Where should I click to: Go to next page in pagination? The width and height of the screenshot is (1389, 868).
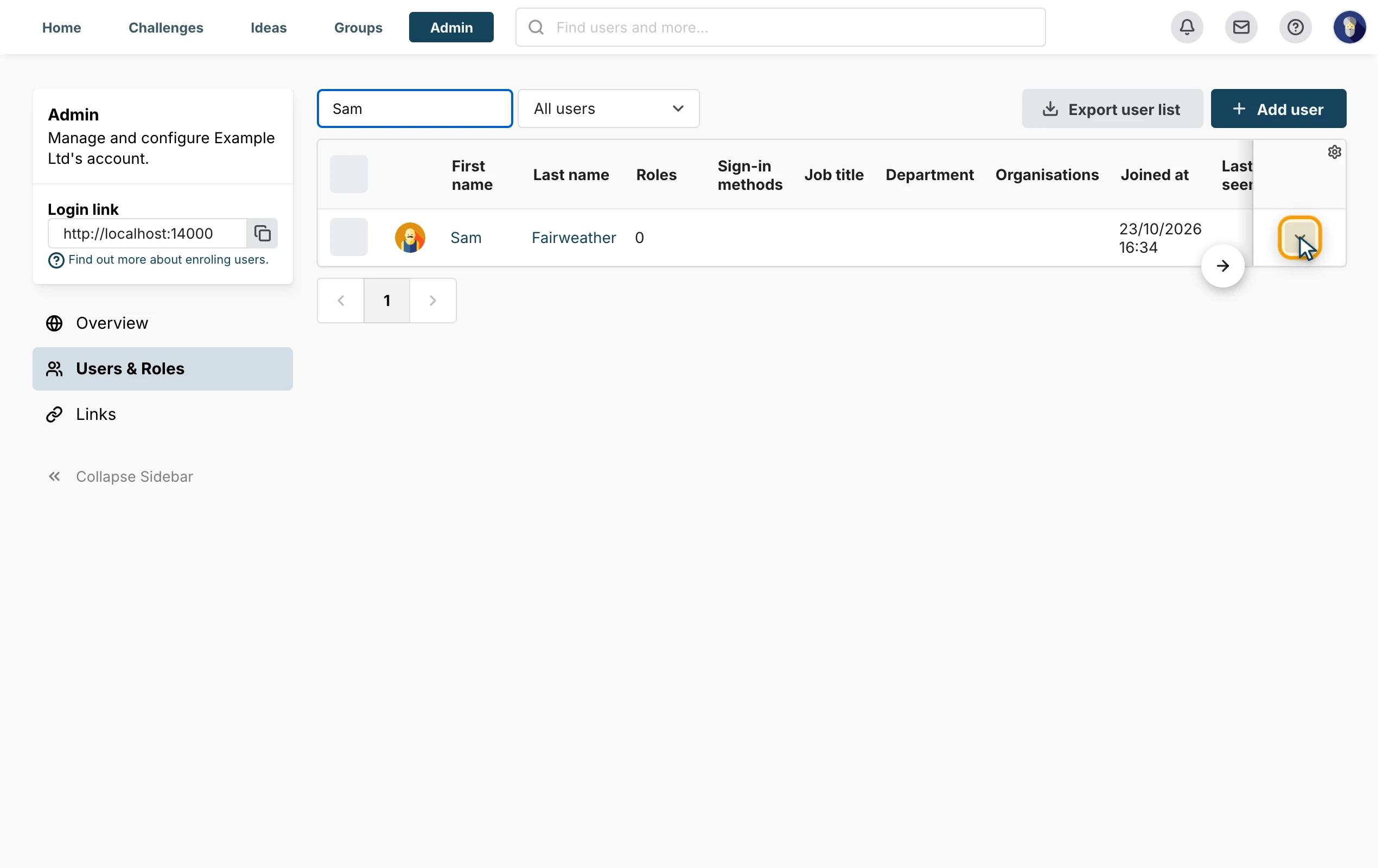point(433,301)
